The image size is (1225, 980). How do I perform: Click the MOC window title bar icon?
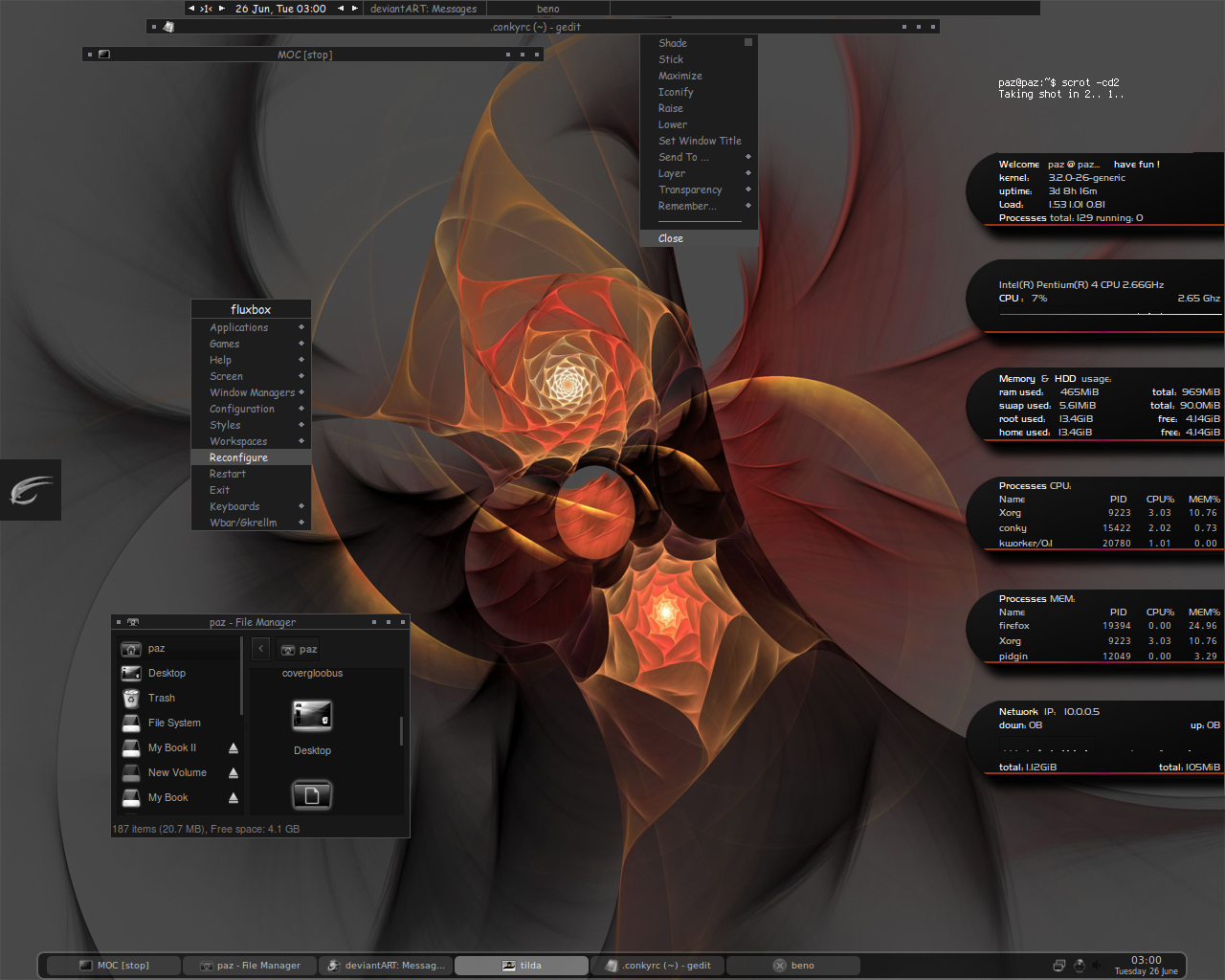pos(104,55)
